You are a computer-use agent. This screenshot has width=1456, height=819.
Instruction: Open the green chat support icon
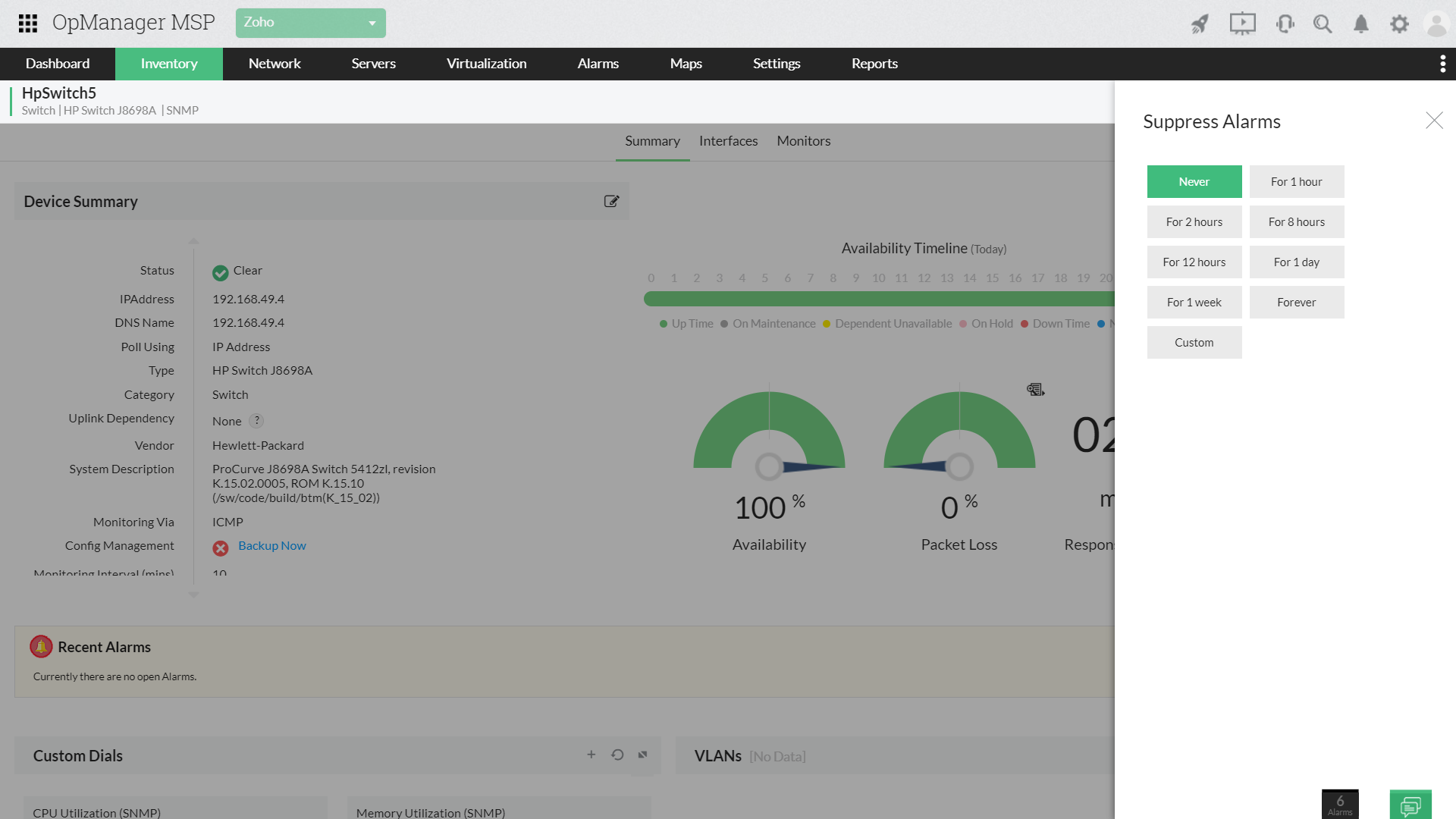coord(1410,805)
